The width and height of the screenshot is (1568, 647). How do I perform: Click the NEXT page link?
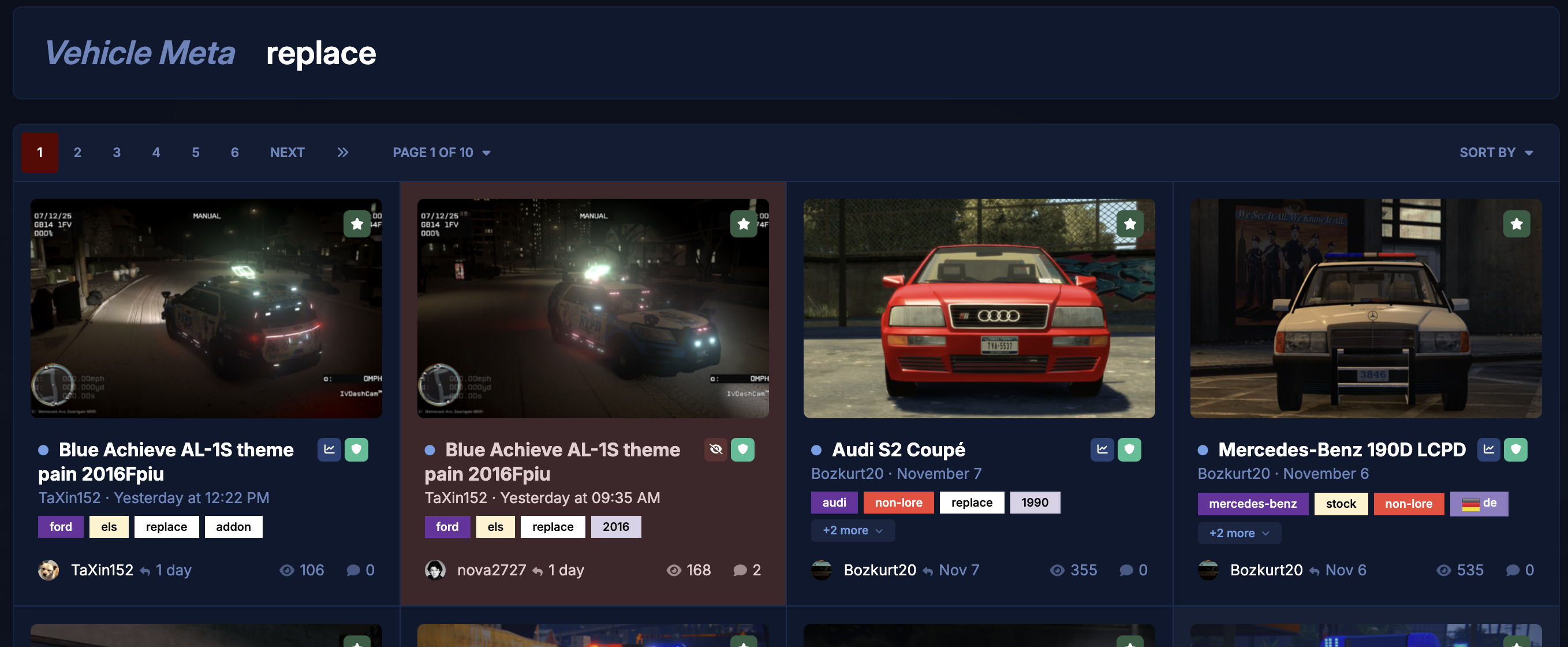coord(288,153)
